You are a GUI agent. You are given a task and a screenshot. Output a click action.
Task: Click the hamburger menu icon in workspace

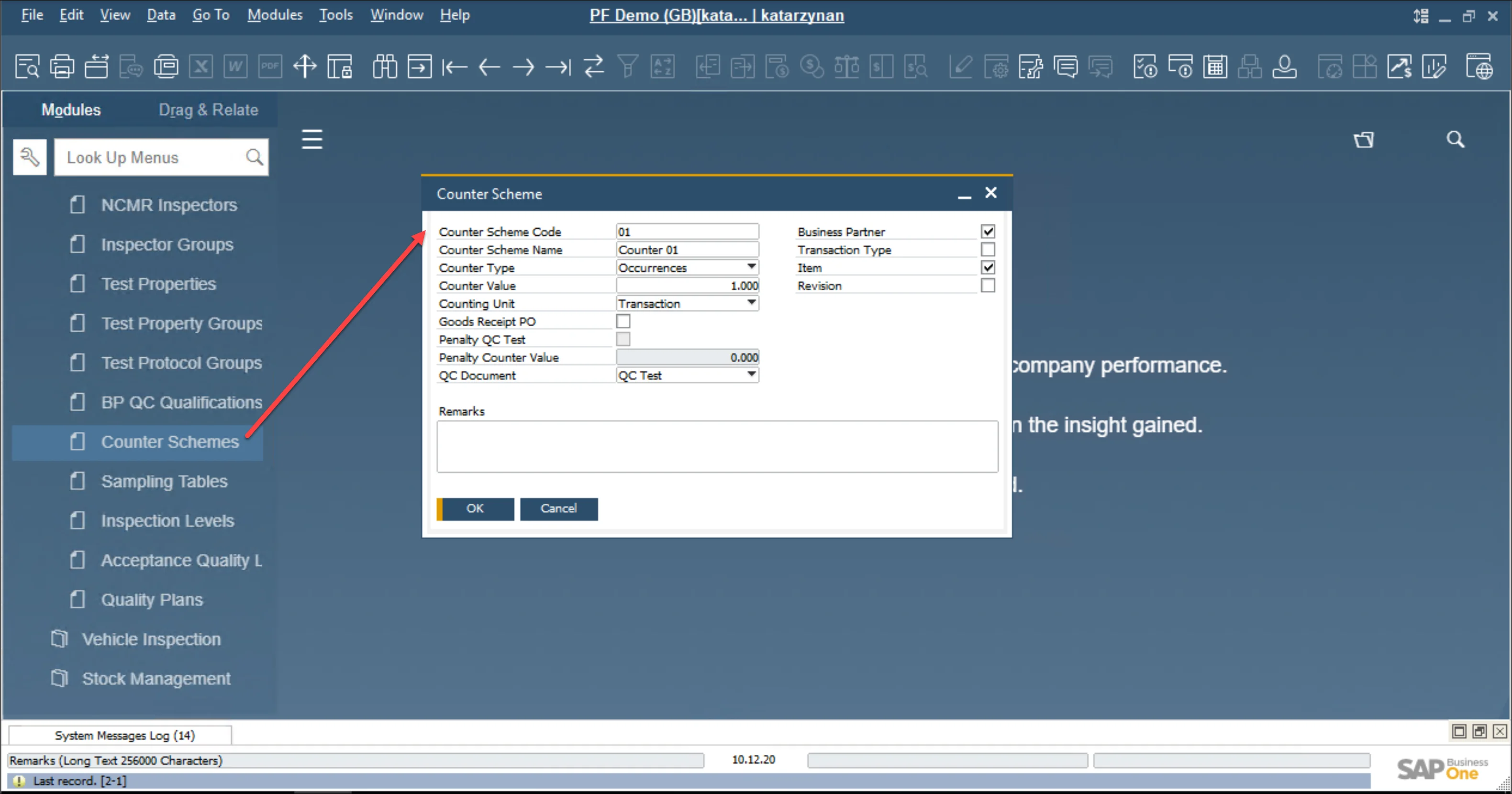[x=311, y=139]
